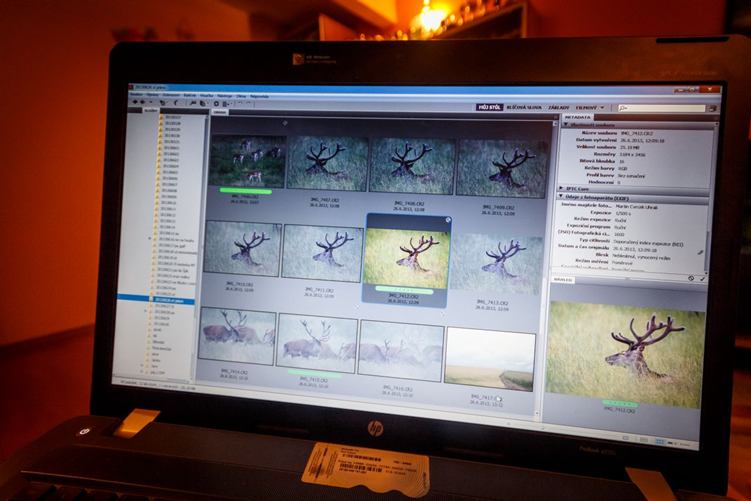Select the highlighted blue folder in the tree

(x=156, y=300)
